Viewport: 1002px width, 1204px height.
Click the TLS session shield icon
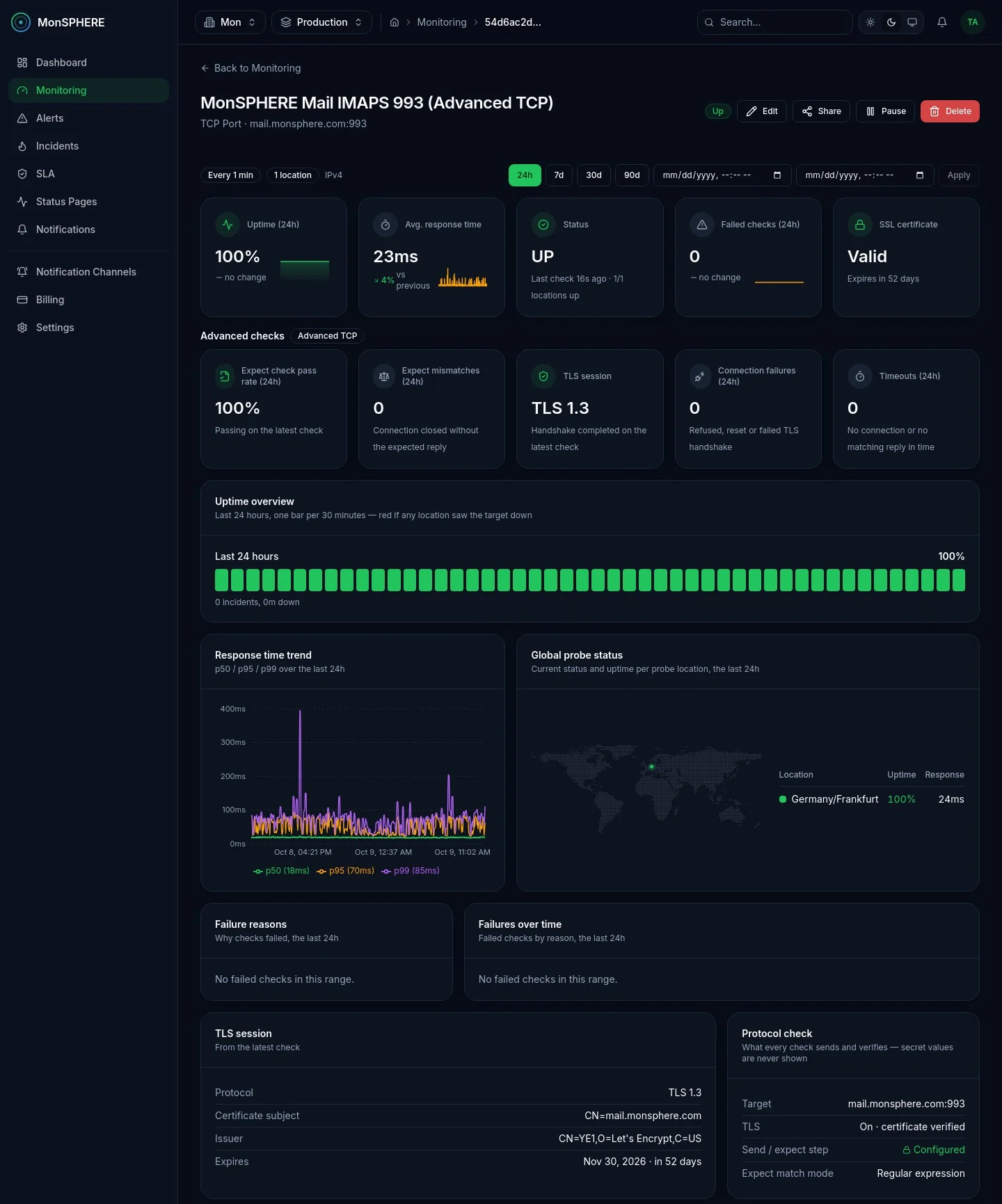[x=543, y=376]
